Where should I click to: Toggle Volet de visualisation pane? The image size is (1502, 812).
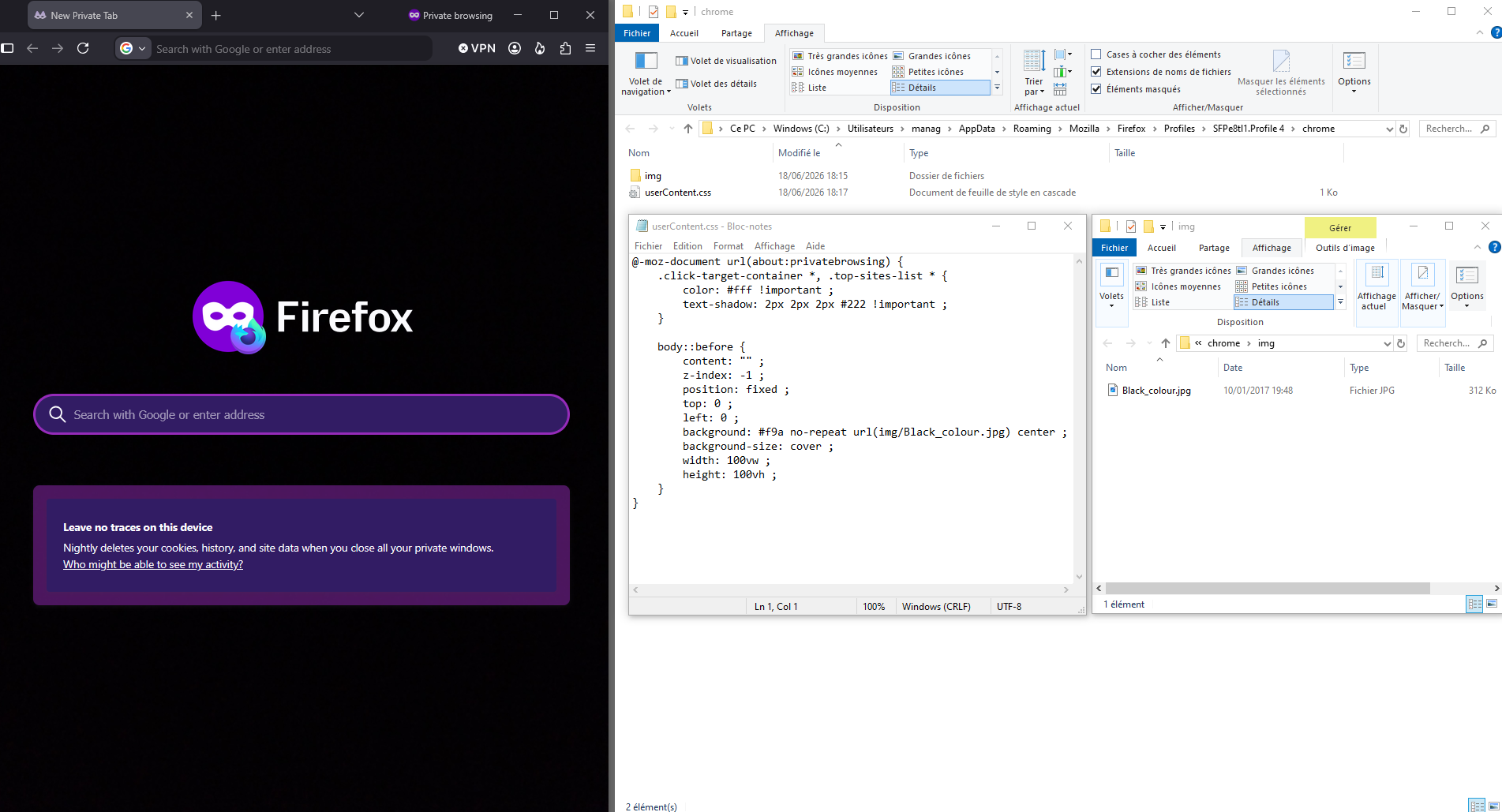point(726,61)
